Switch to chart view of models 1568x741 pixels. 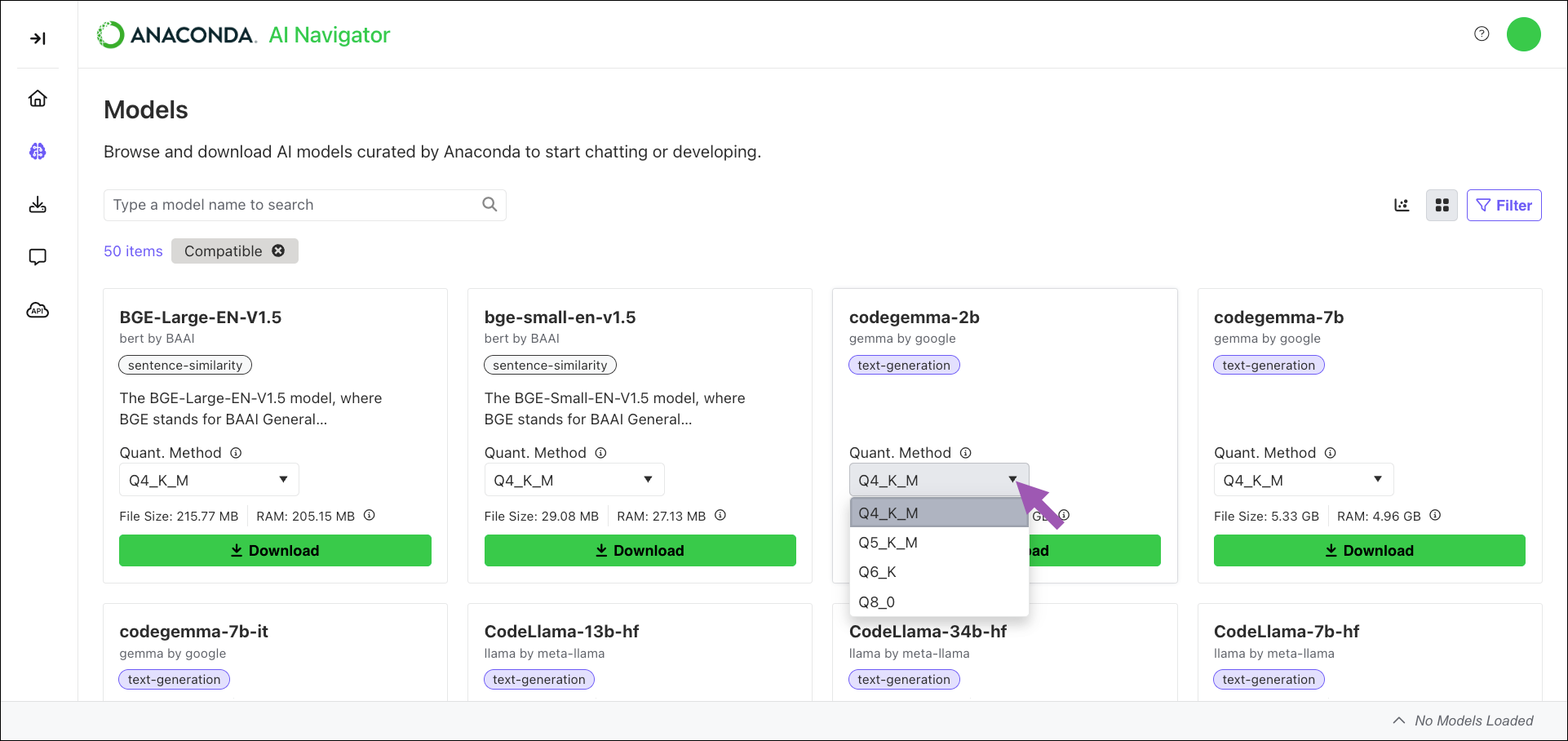pos(1402,205)
